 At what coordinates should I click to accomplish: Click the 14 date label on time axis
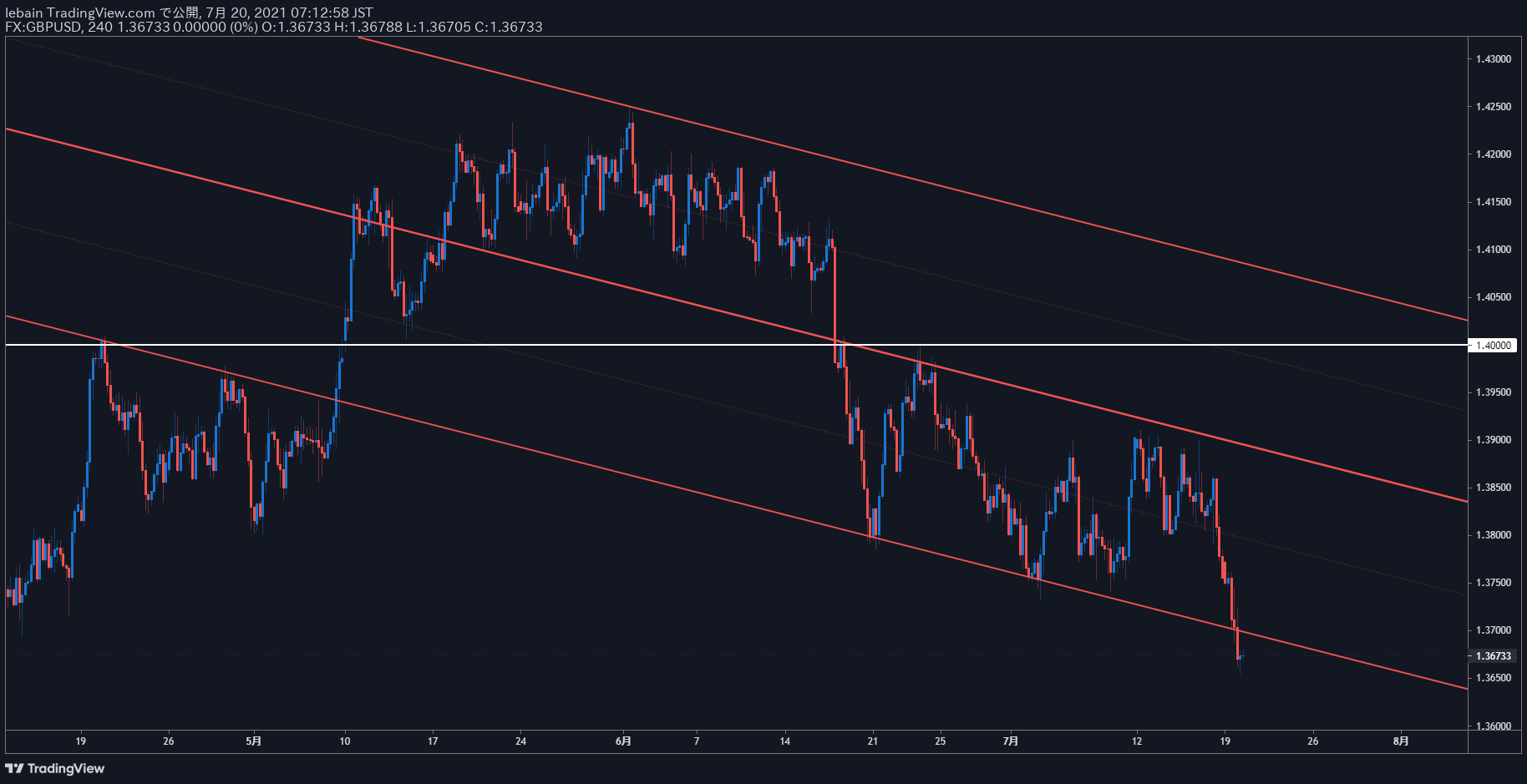(x=784, y=741)
